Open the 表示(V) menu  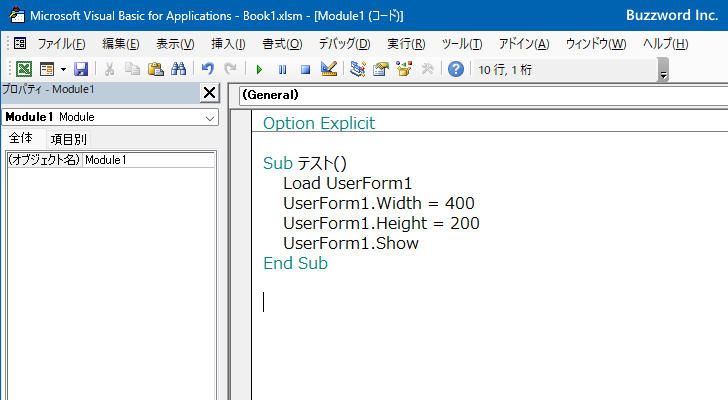[x=175, y=44]
